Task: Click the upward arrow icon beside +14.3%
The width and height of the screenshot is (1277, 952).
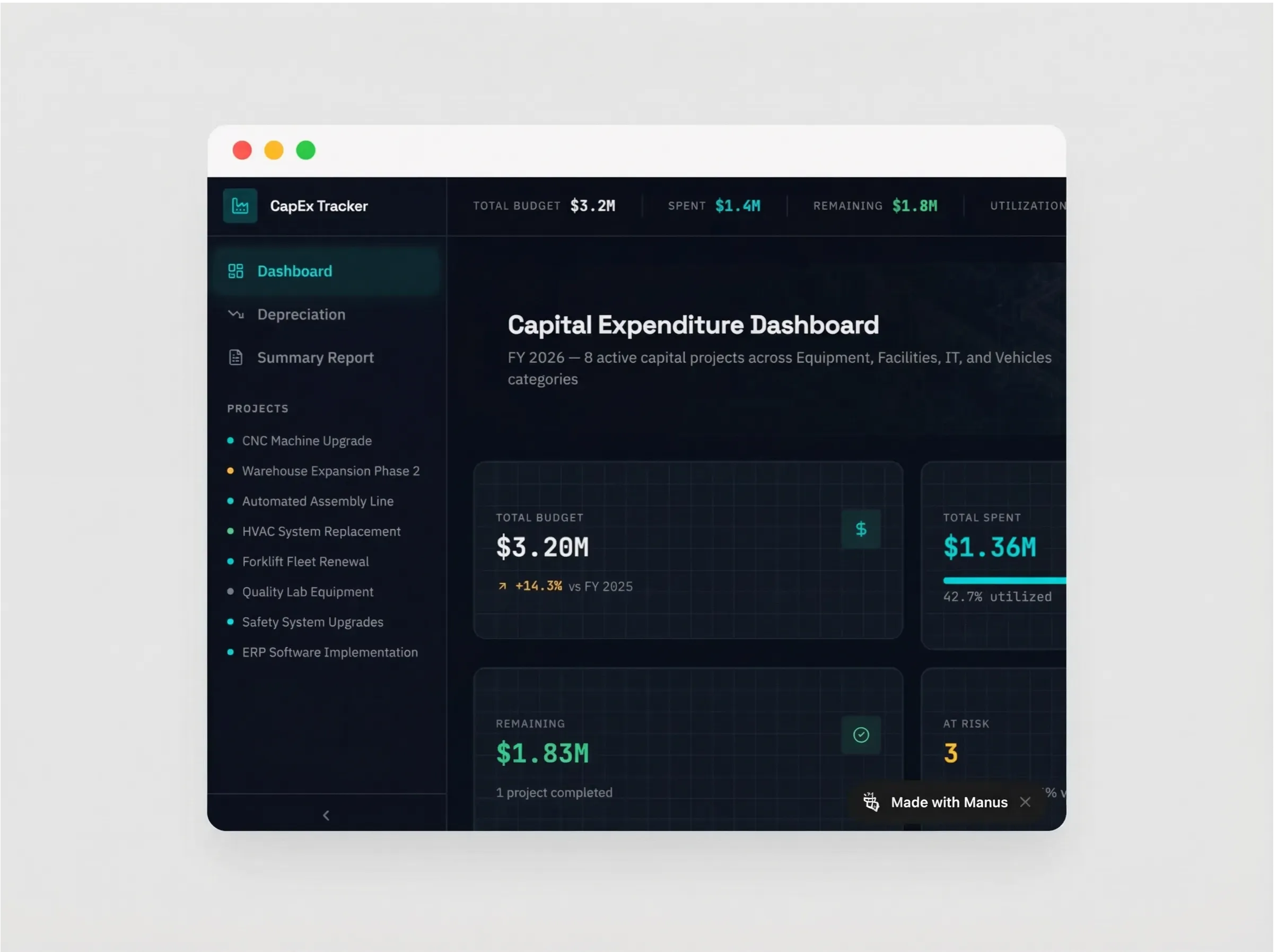Action: (x=502, y=586)
